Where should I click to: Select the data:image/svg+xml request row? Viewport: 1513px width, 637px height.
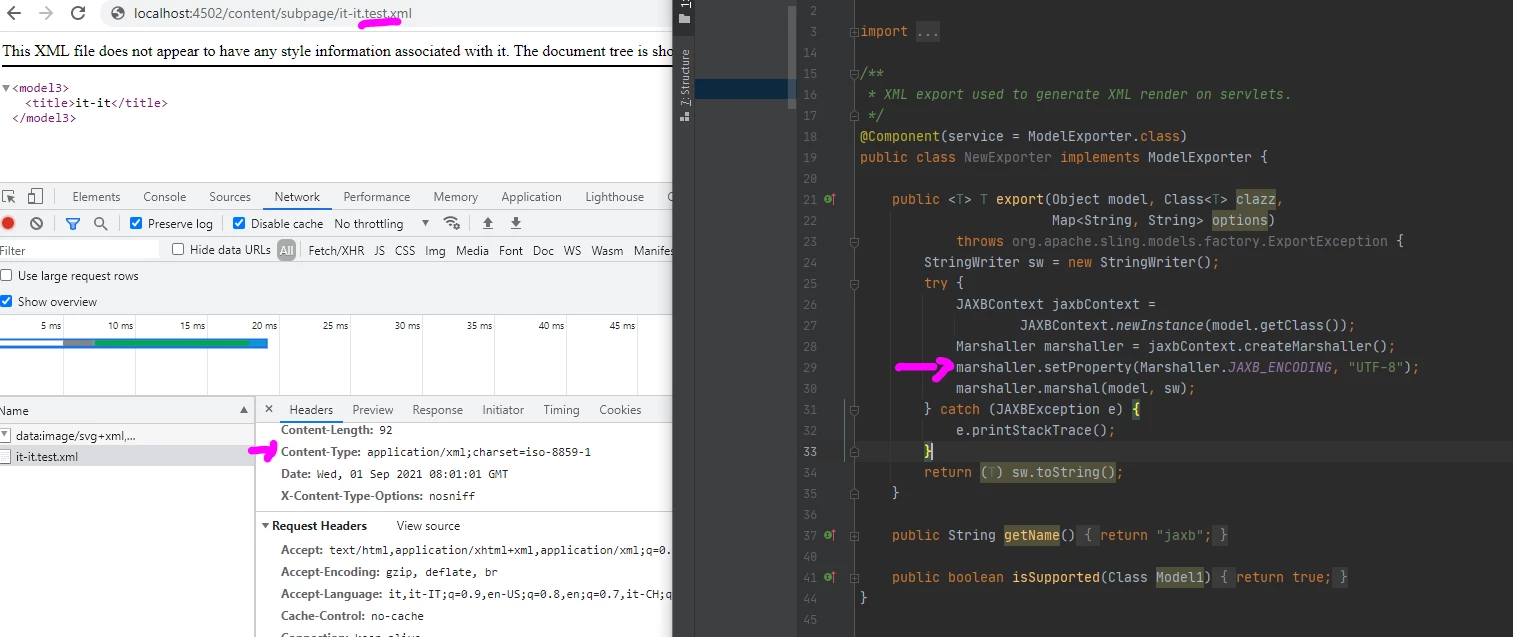127,436
